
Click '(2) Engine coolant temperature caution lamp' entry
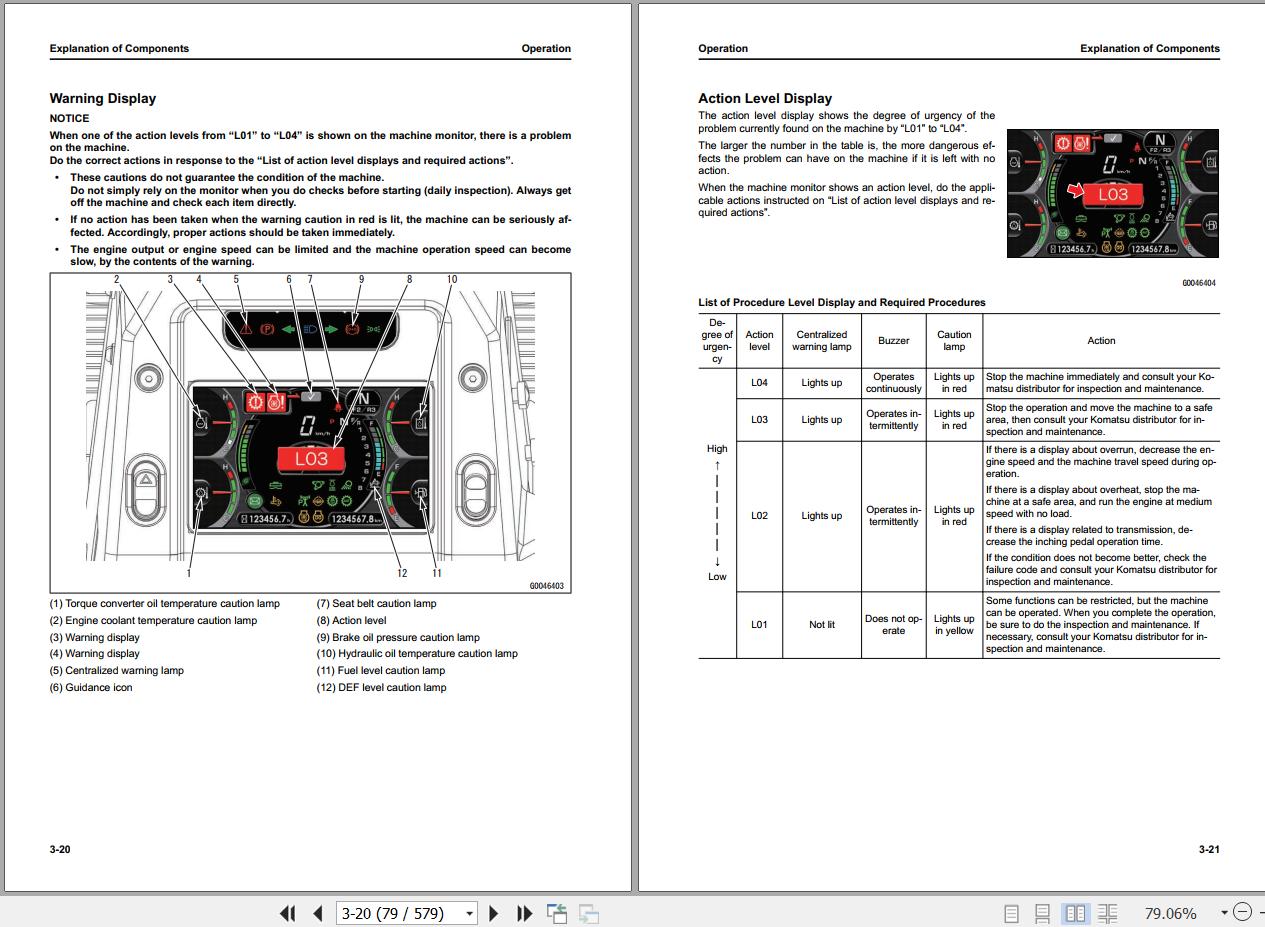tap(153, 620)
